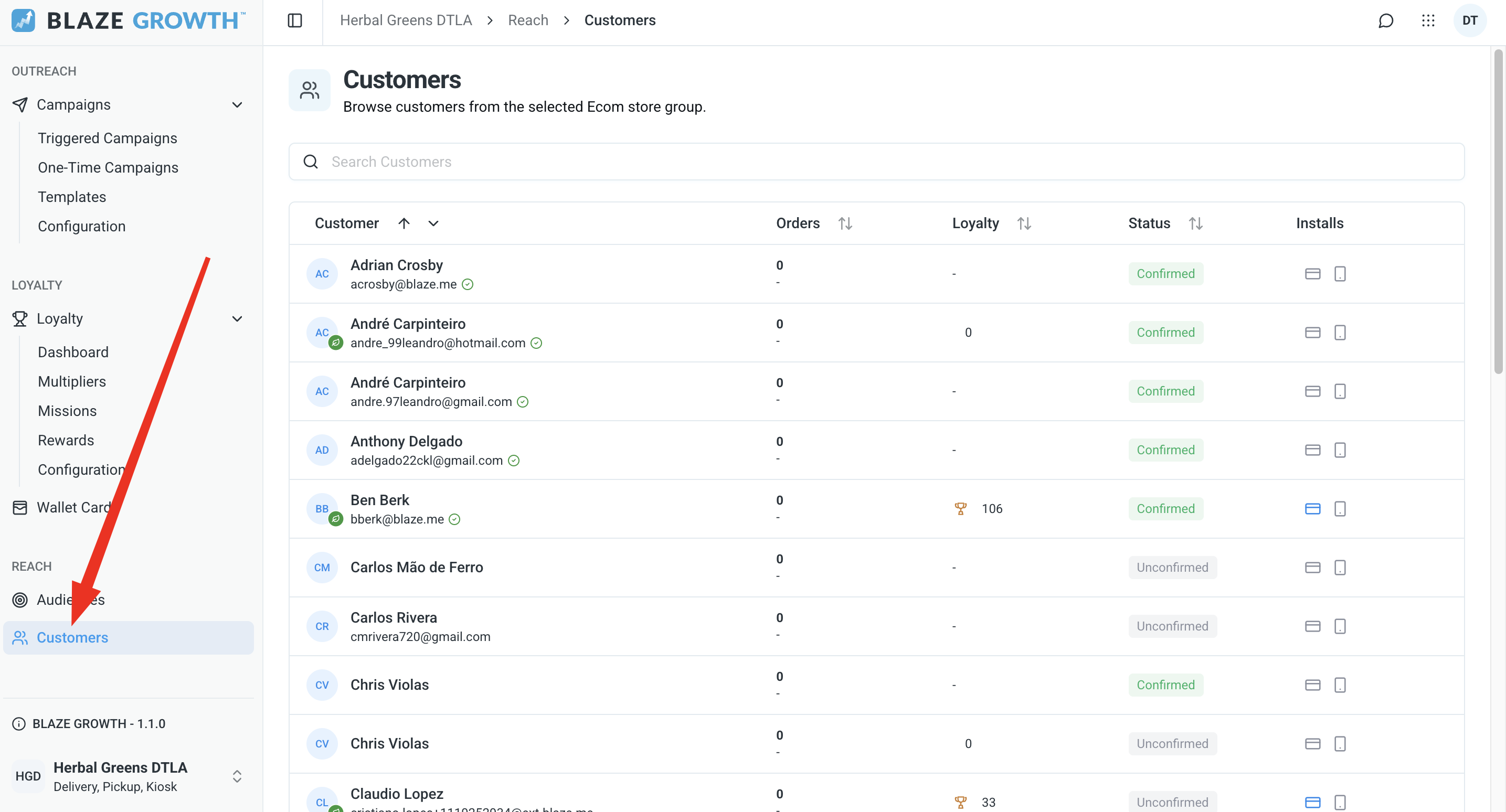This screenshot has width=1506, height=812.
Task: Sort table by Orders column
Action: pos(845,223)
